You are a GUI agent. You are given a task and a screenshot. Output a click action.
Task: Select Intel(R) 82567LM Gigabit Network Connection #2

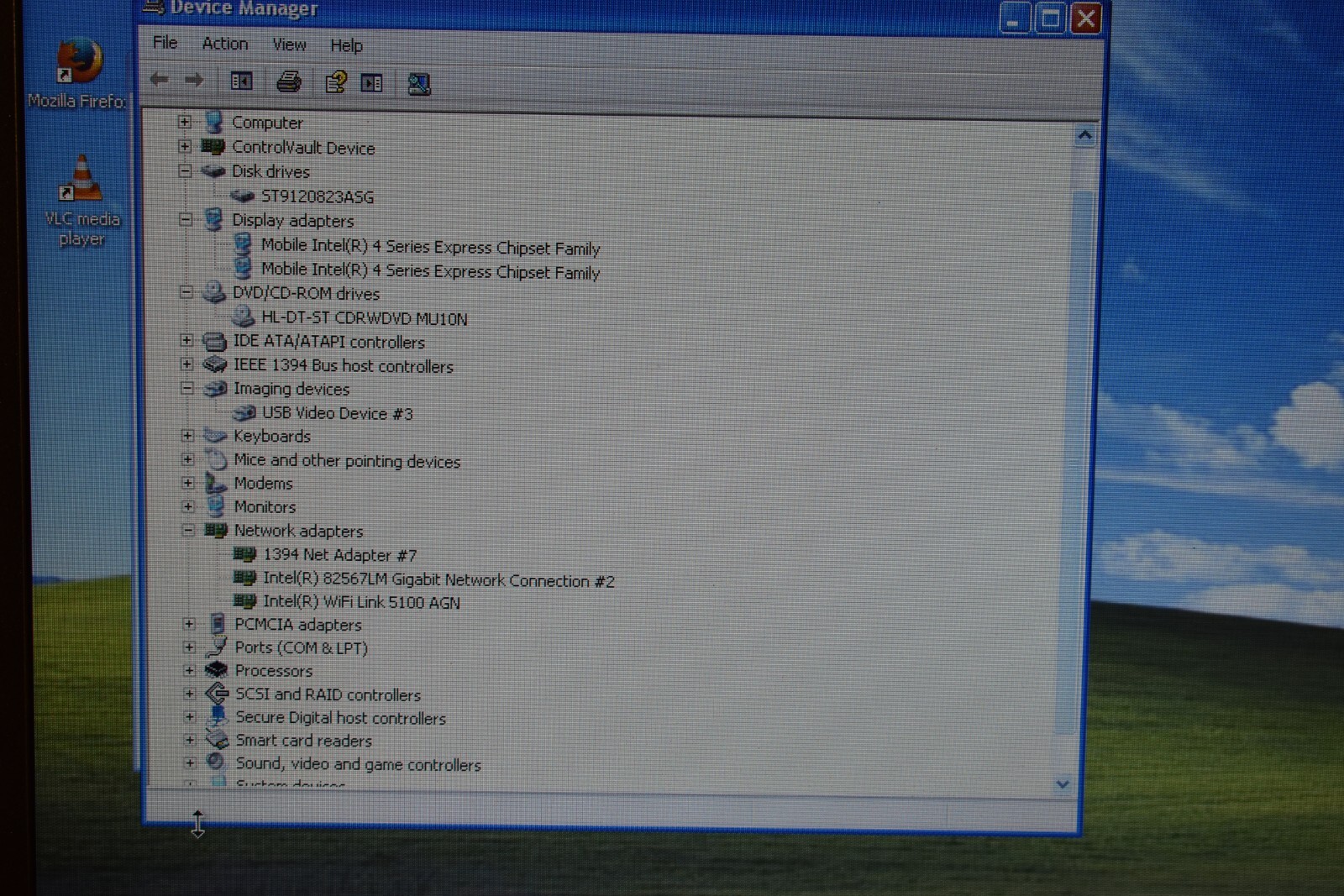coord(438,580)
